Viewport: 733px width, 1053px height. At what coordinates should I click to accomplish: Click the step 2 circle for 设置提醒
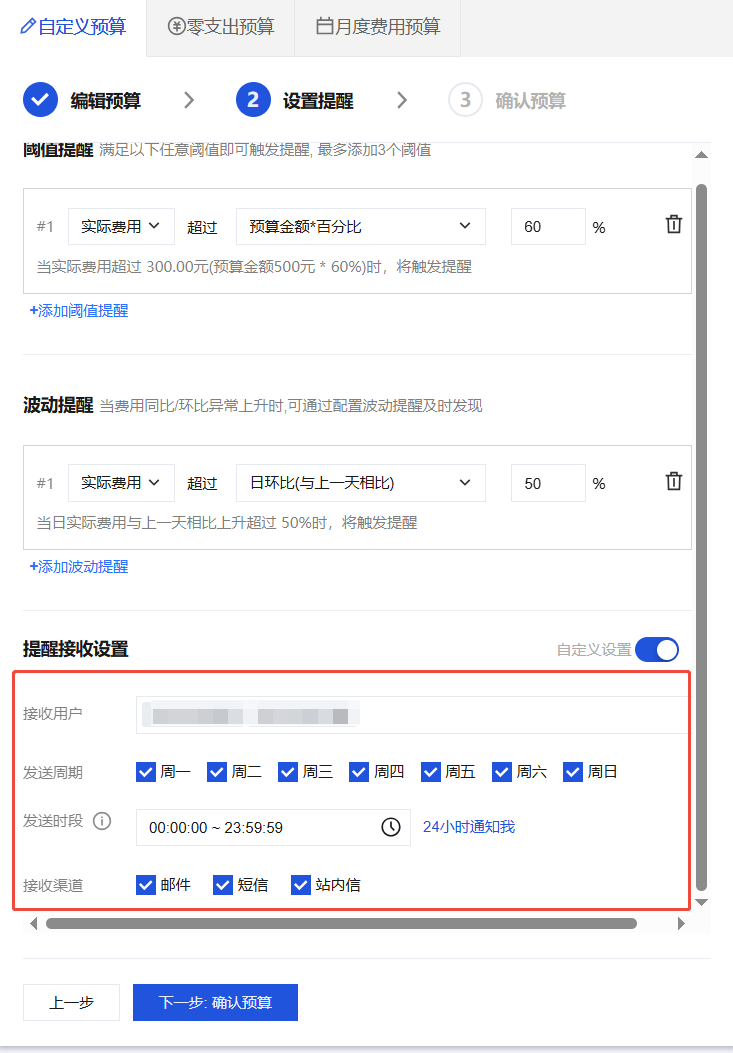point(253,100)
